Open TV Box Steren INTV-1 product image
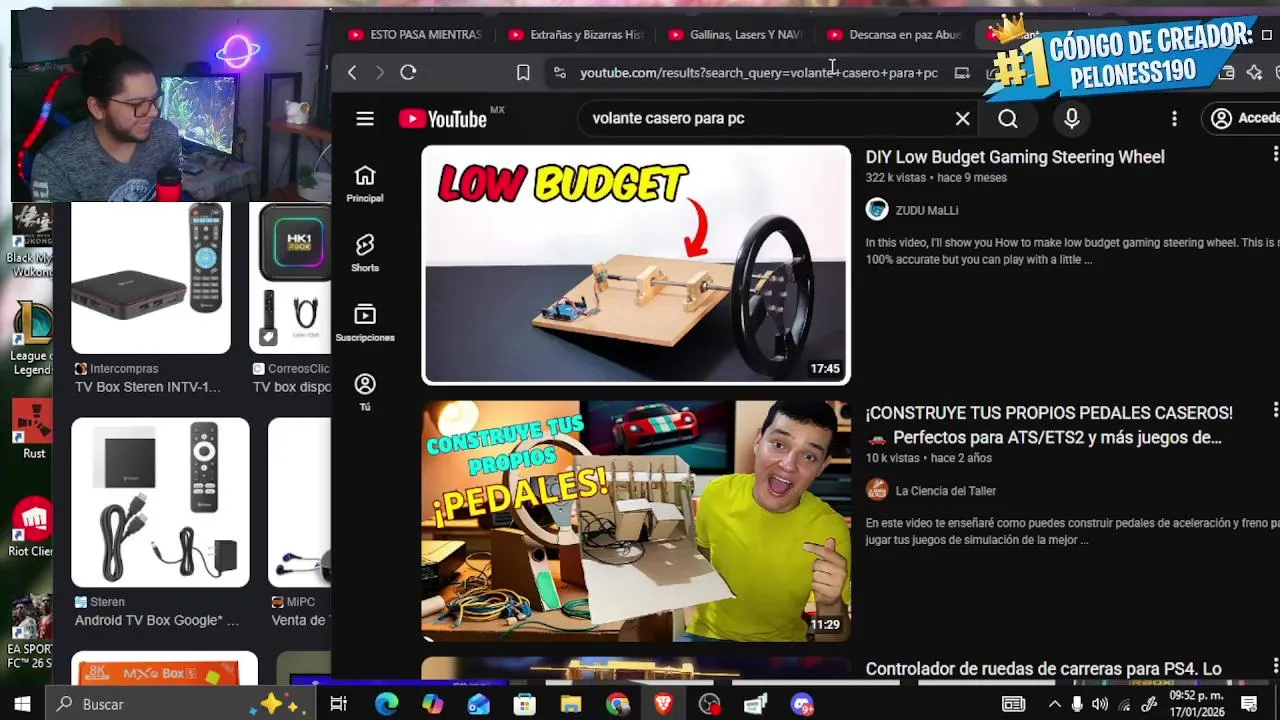The image size is (1280, 720). click(x=151, y=278)
